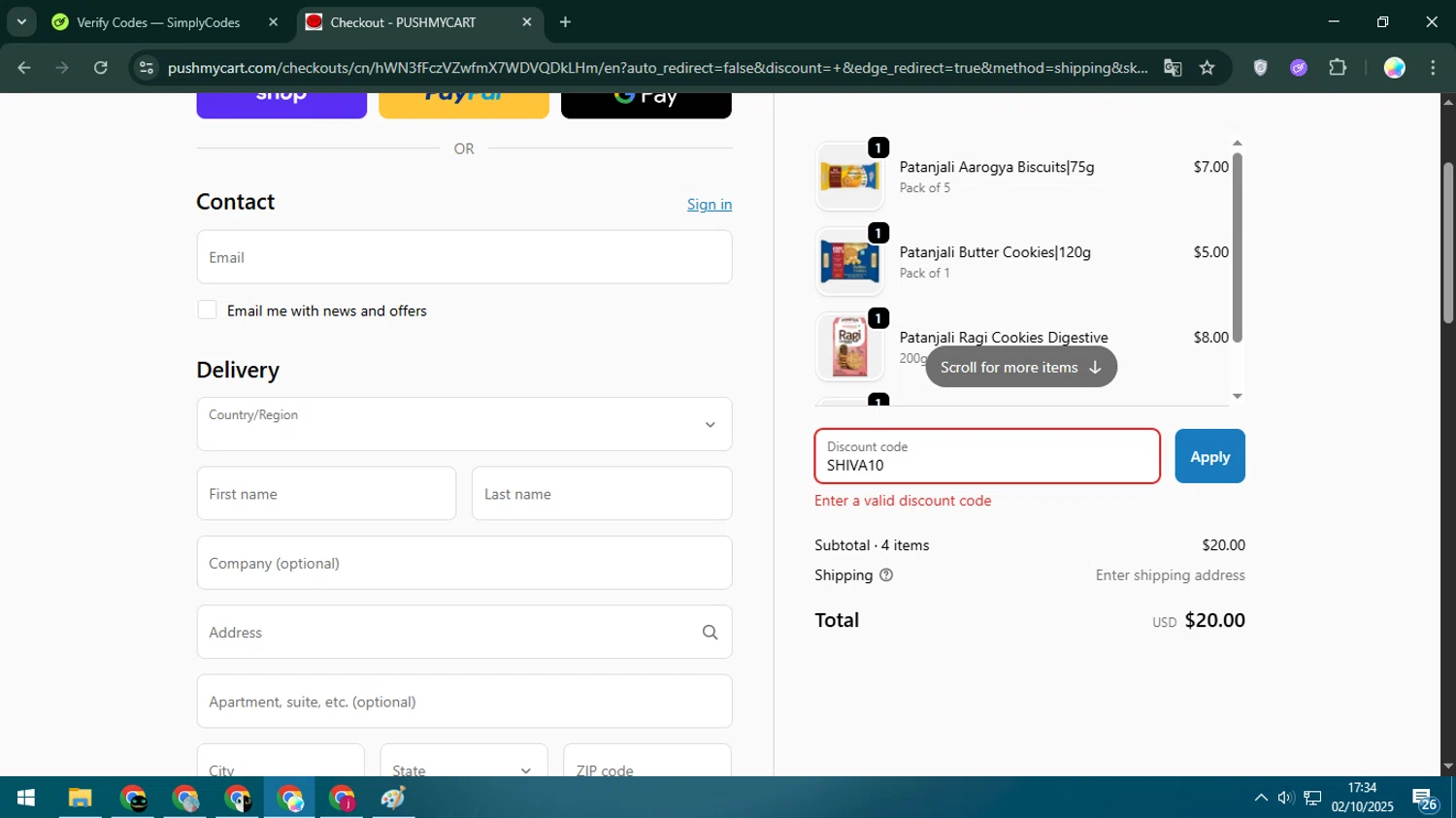
Task: Click the Shipping help question icon
Action: [x=885, y=575]
